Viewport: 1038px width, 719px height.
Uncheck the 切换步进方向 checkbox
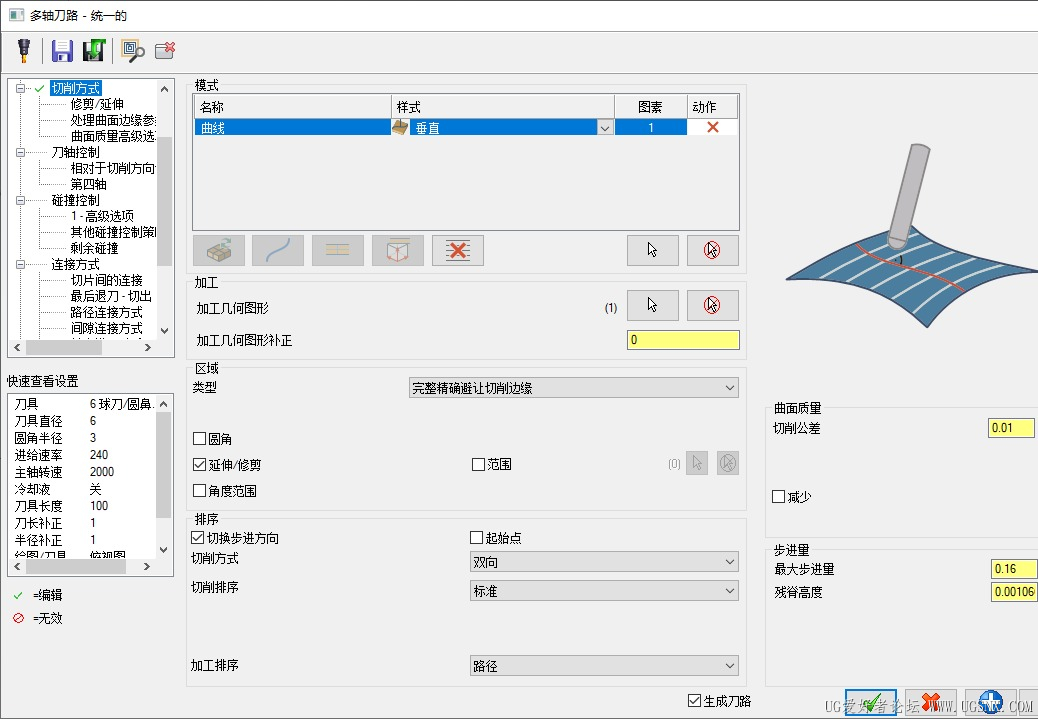[197, 538]
